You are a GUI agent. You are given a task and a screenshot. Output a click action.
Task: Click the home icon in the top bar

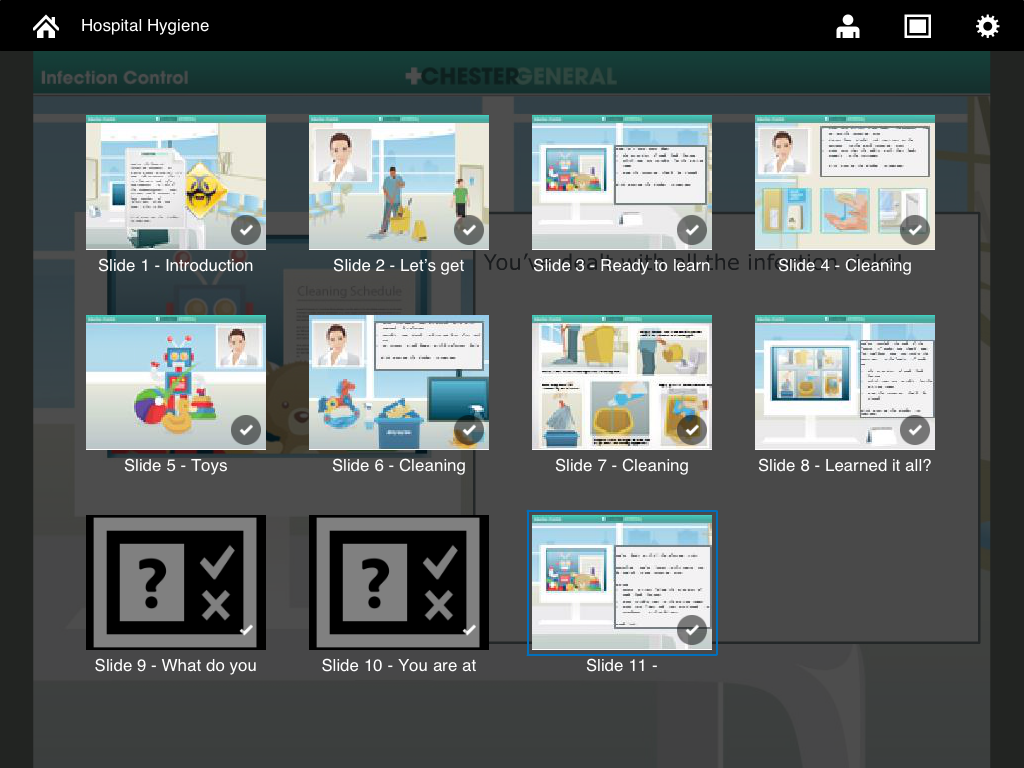click(45, 25)
